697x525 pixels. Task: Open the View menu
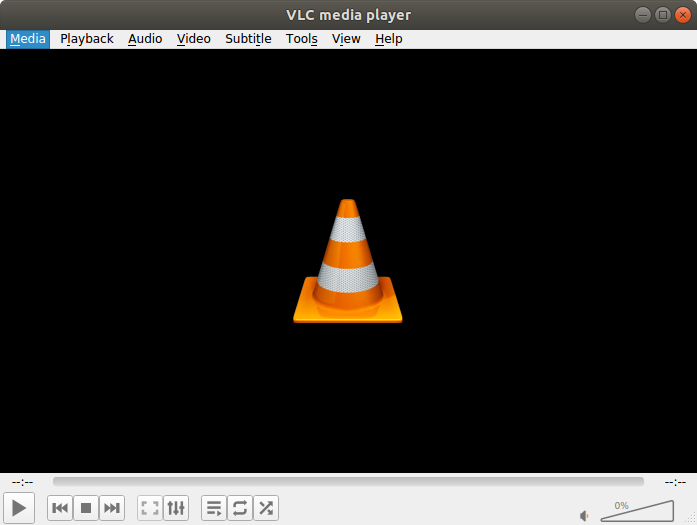coord(346,39)
